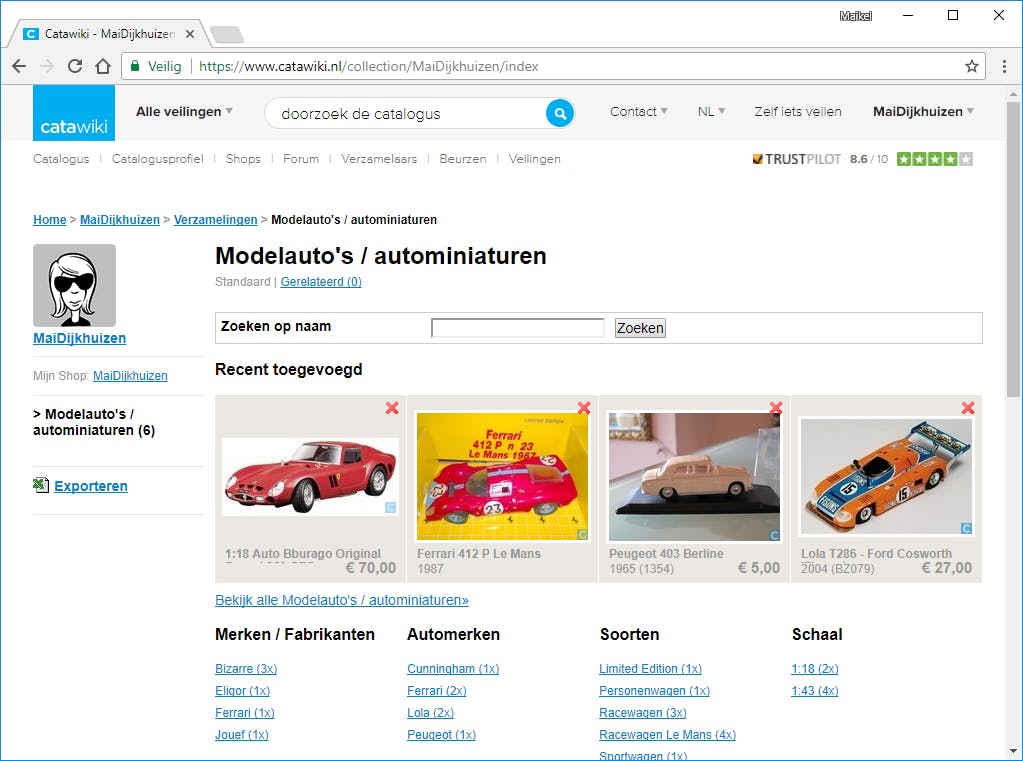Remove the Ferrari 412 P listing via its red X
Viewport: 1023px width, 761px height.
click(583, 408)
